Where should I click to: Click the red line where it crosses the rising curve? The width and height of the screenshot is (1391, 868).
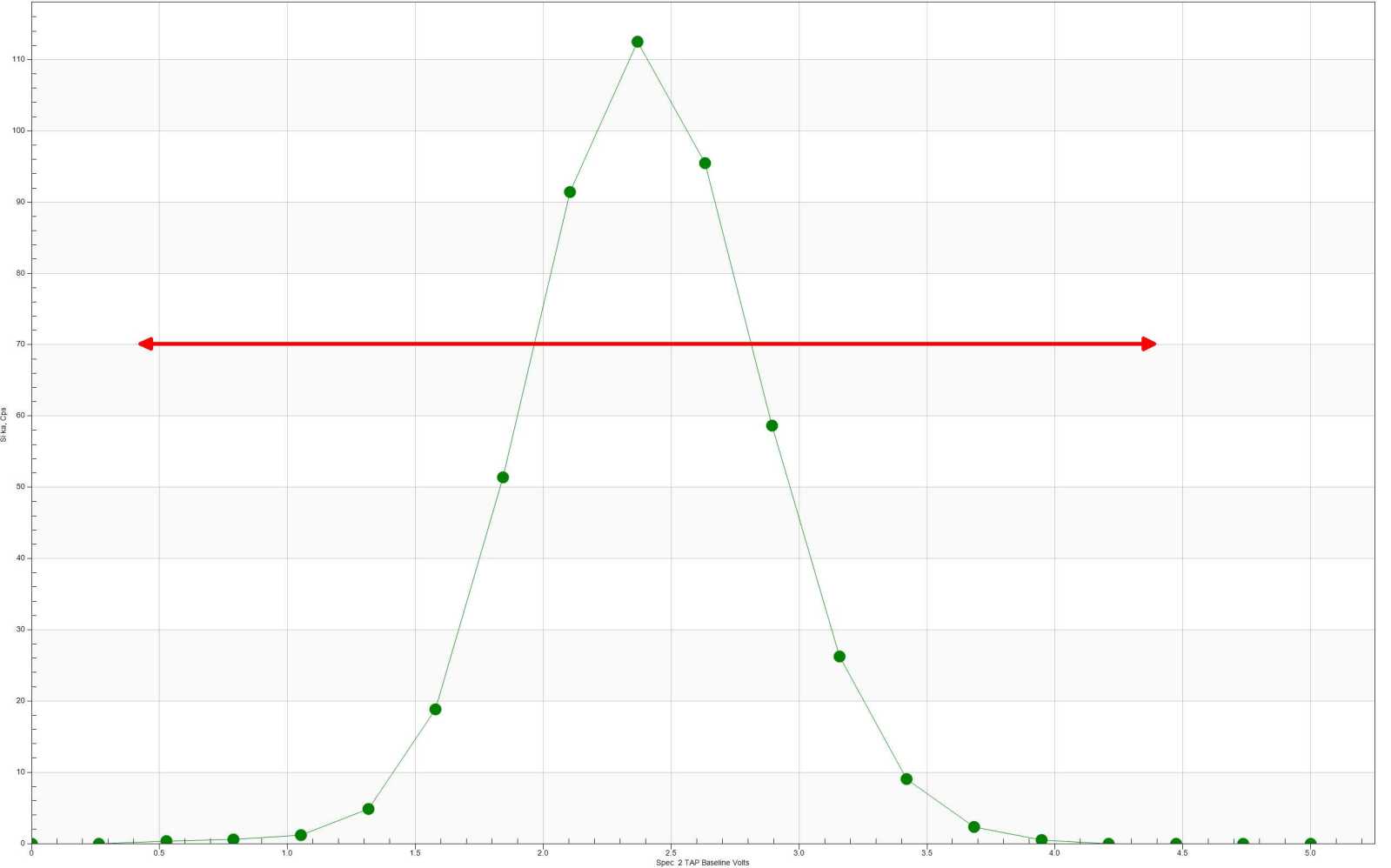pos(533,344)
